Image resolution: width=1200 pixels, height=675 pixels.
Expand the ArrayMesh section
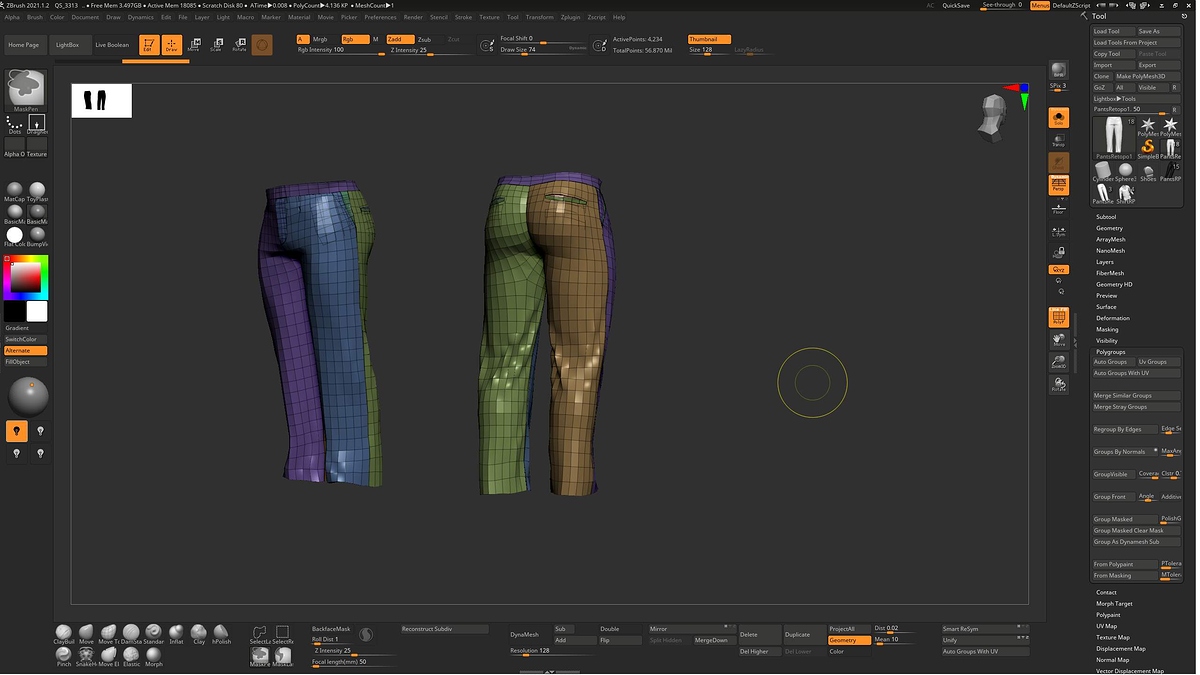[x=1110, y=240]
